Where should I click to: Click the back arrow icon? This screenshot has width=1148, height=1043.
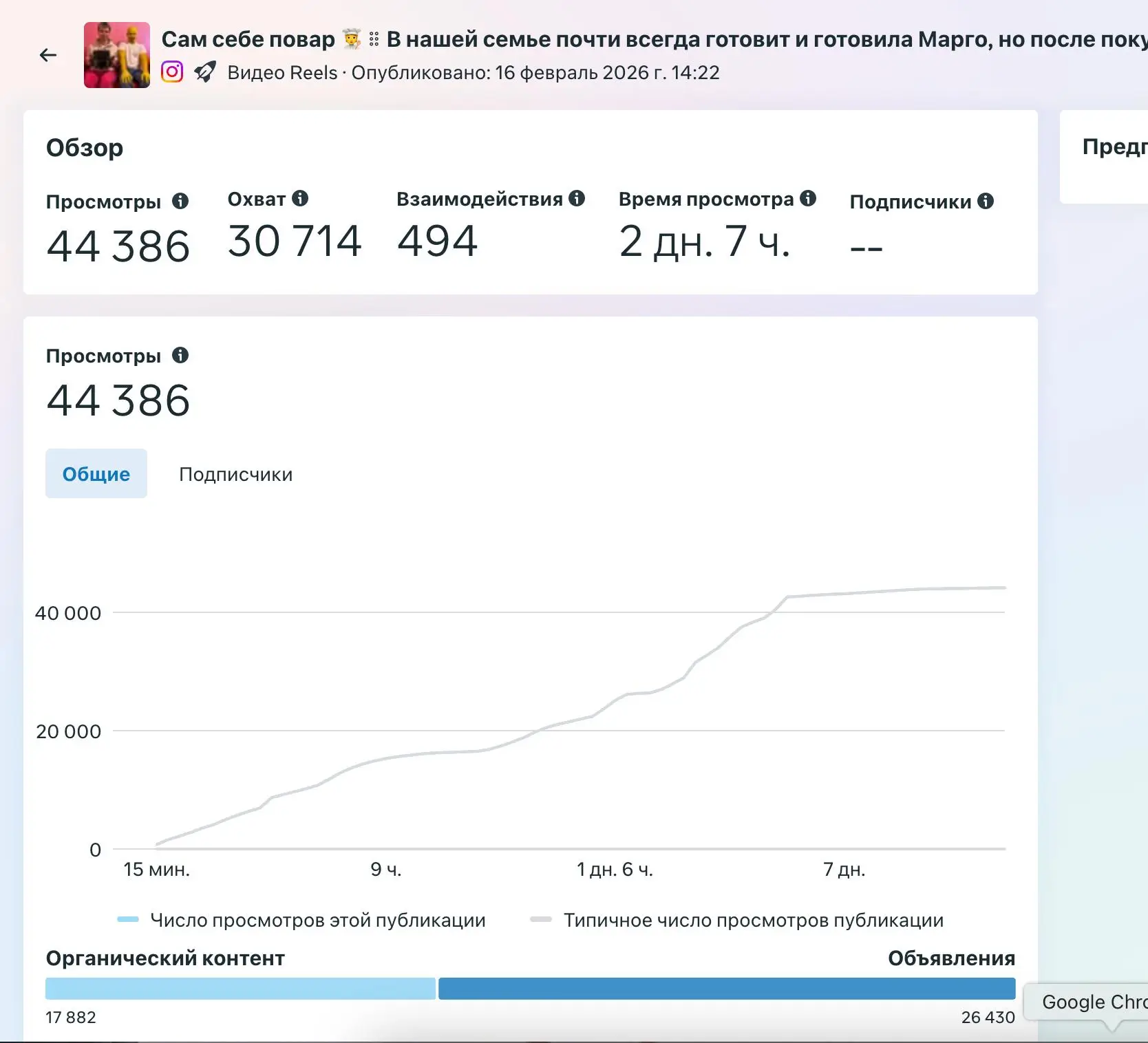coord(48,55)
